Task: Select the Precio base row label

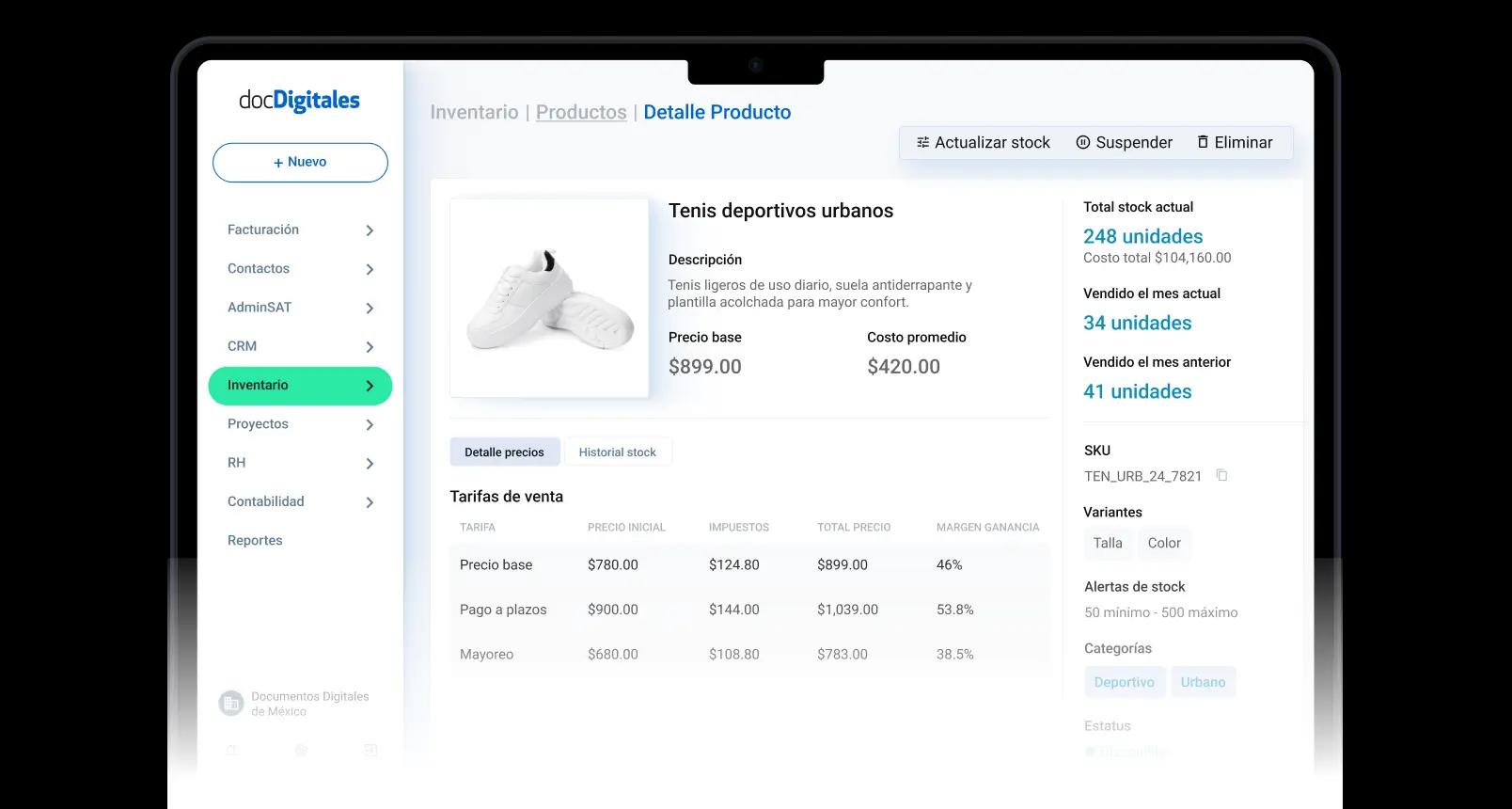Action: [x=496, y=564]
